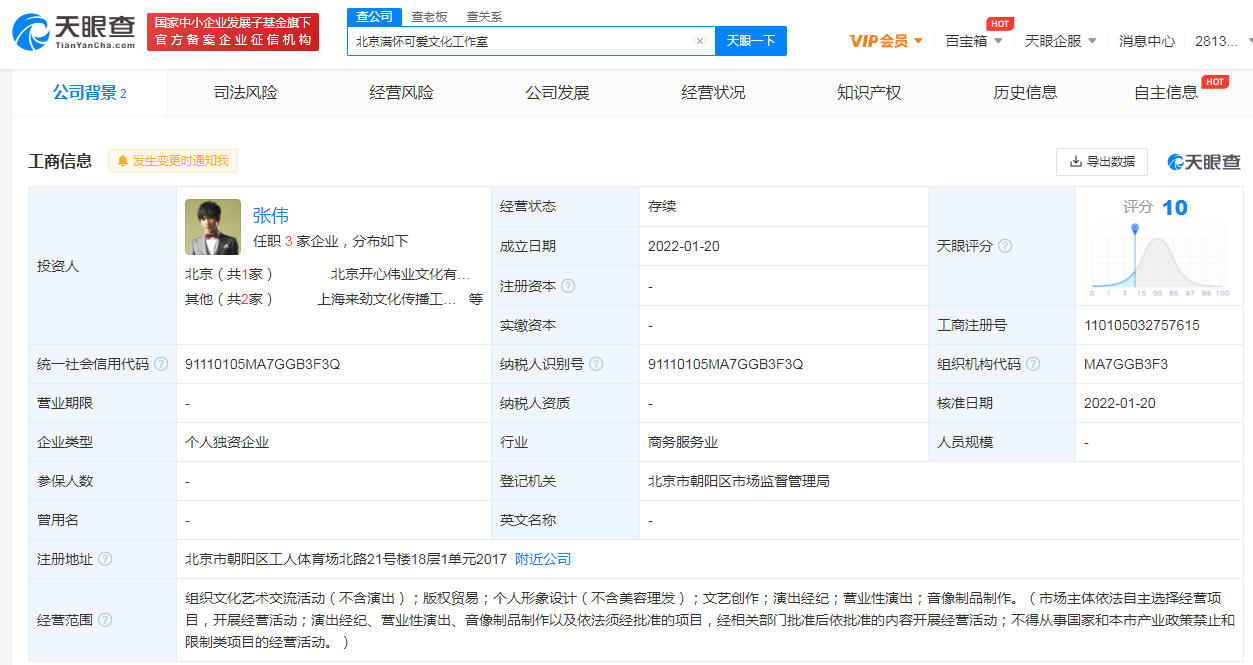Viewport: 1253px width, 665px height.
Task: Click 附近公司 link
Action: coord(543,559)
